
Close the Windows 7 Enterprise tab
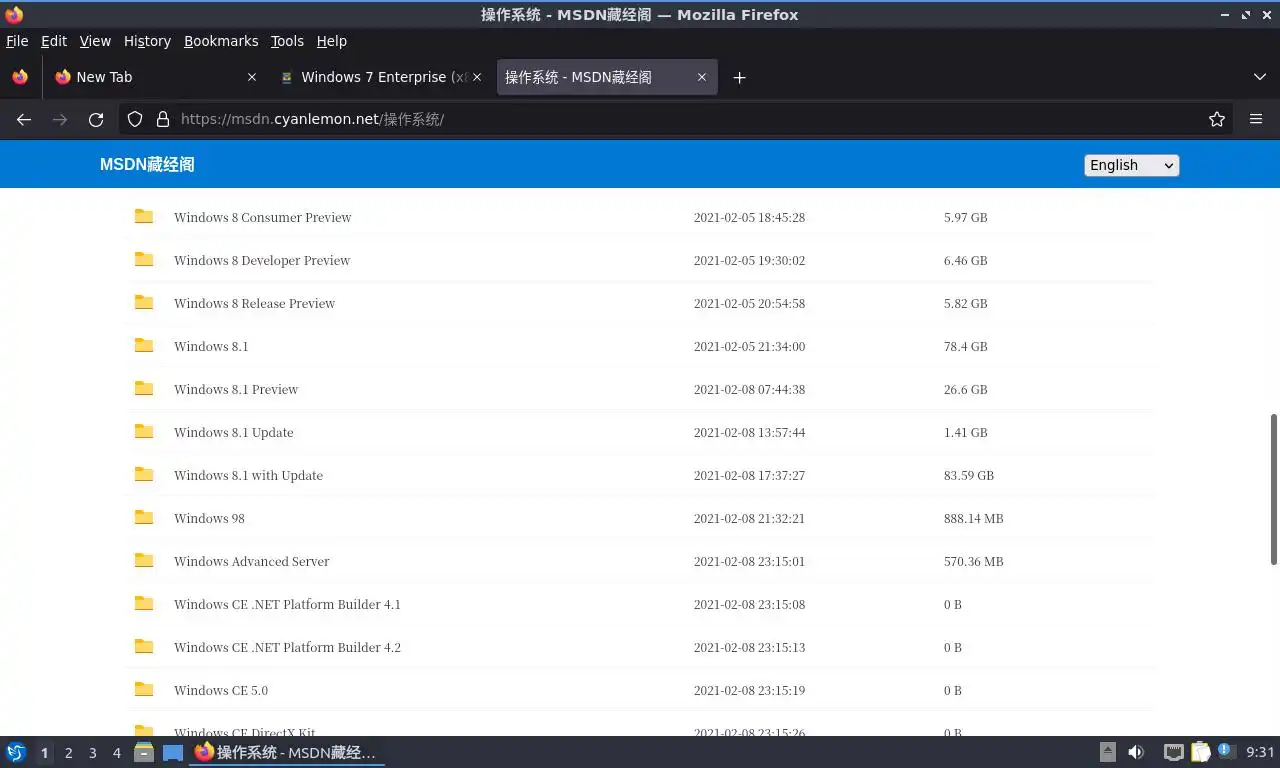pos(477,77)
